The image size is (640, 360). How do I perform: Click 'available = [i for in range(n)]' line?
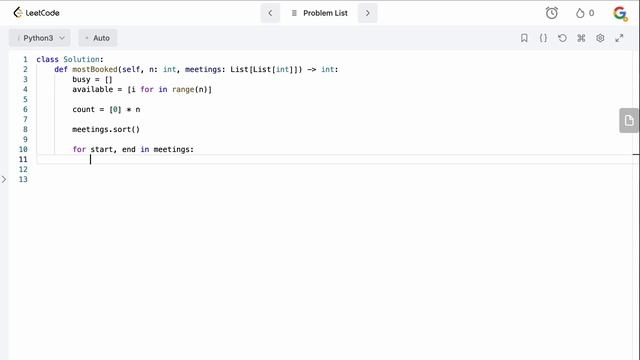[142, 89]
